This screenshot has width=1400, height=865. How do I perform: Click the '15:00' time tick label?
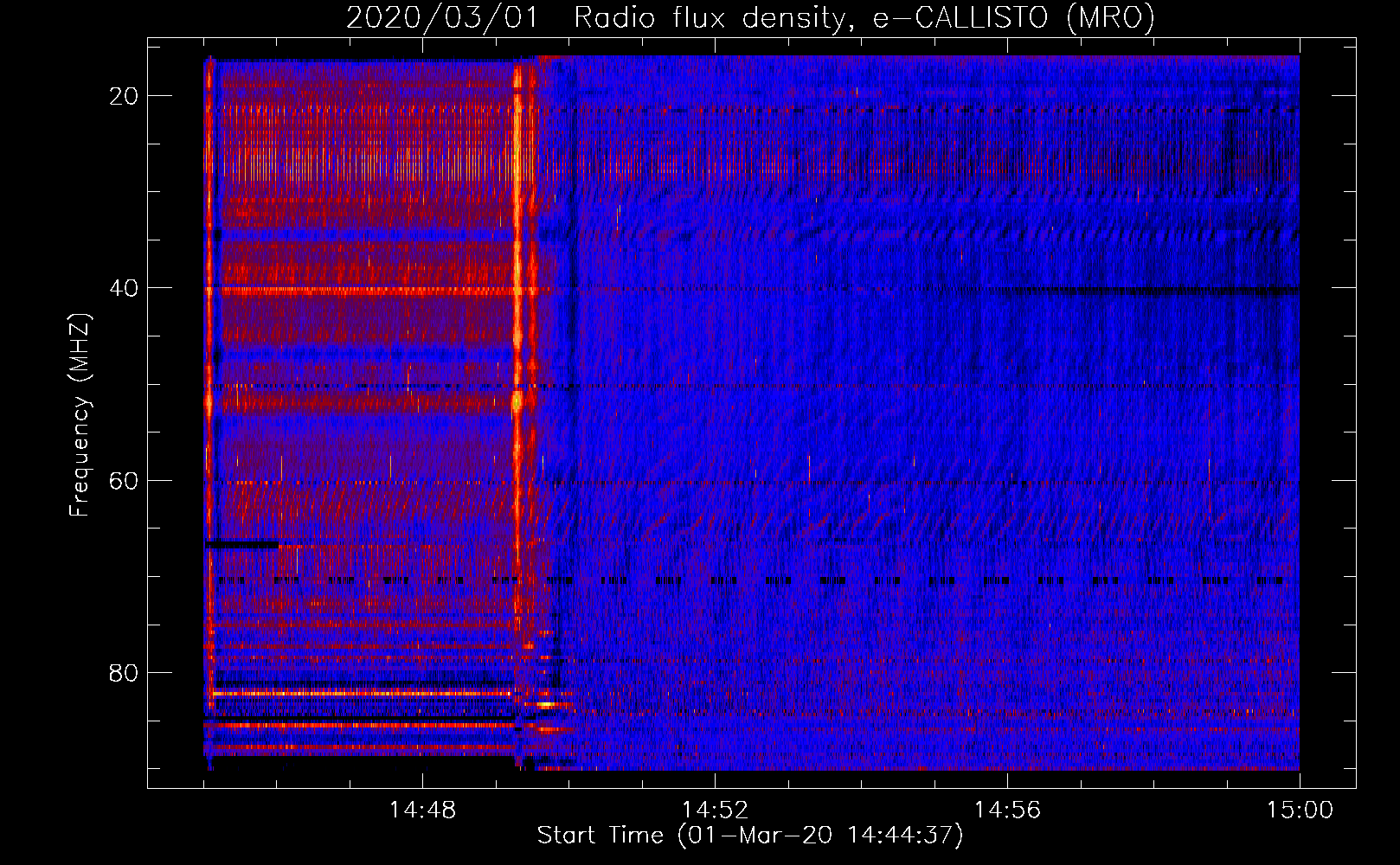1300,811
